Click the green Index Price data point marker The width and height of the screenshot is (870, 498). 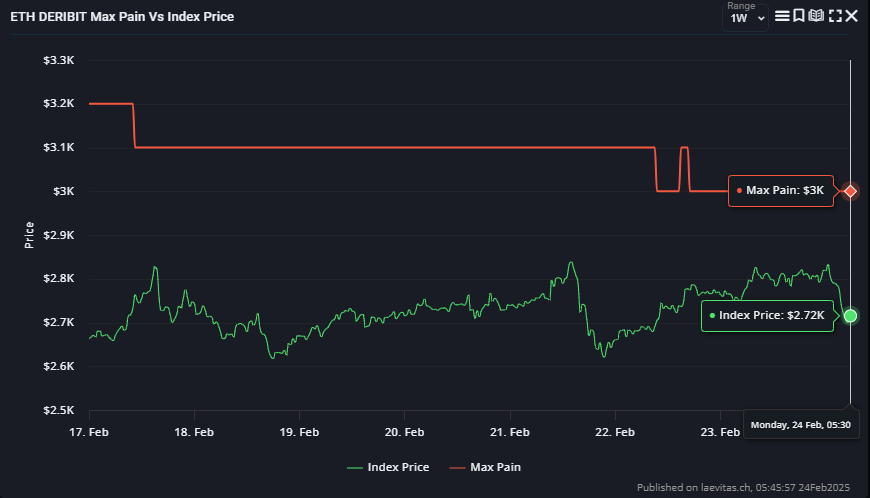coord(850,316)
